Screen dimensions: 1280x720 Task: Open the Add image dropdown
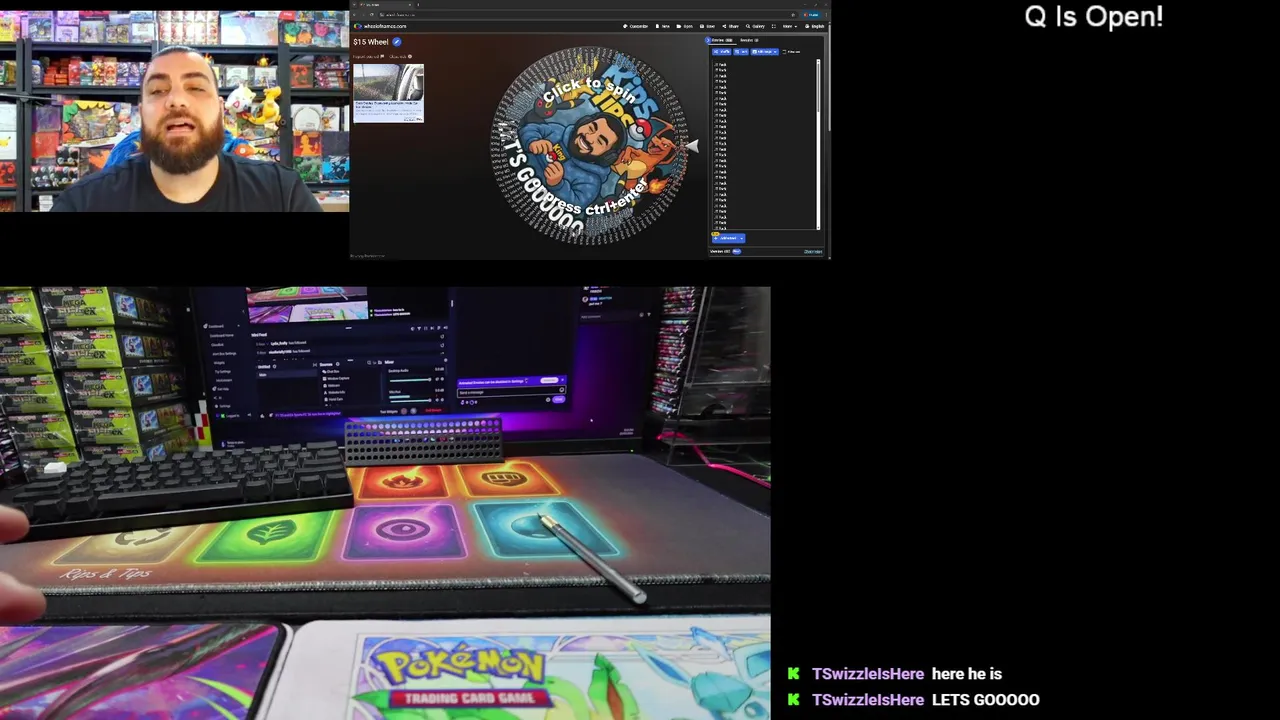764,52
